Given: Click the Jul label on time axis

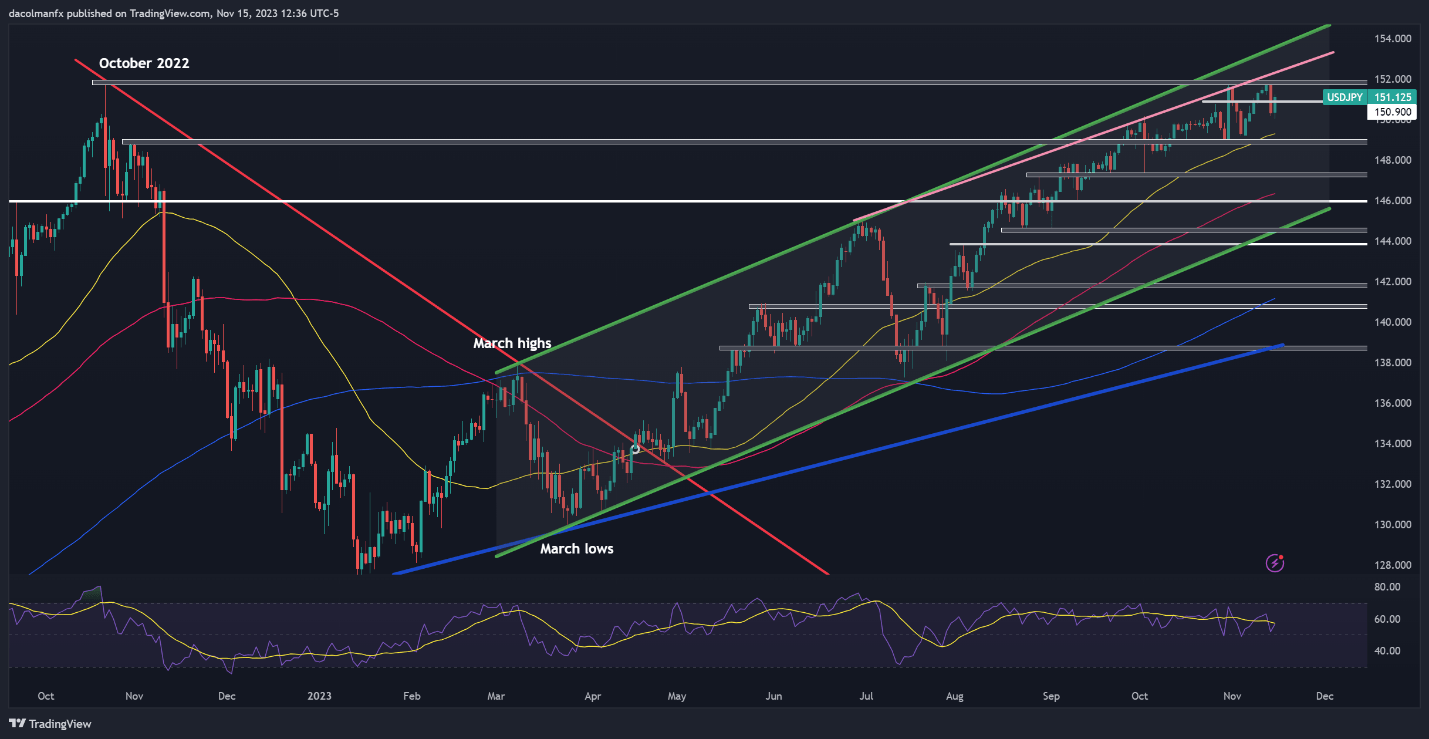Looking at the screenshot, I should click(x=866, y=694).
